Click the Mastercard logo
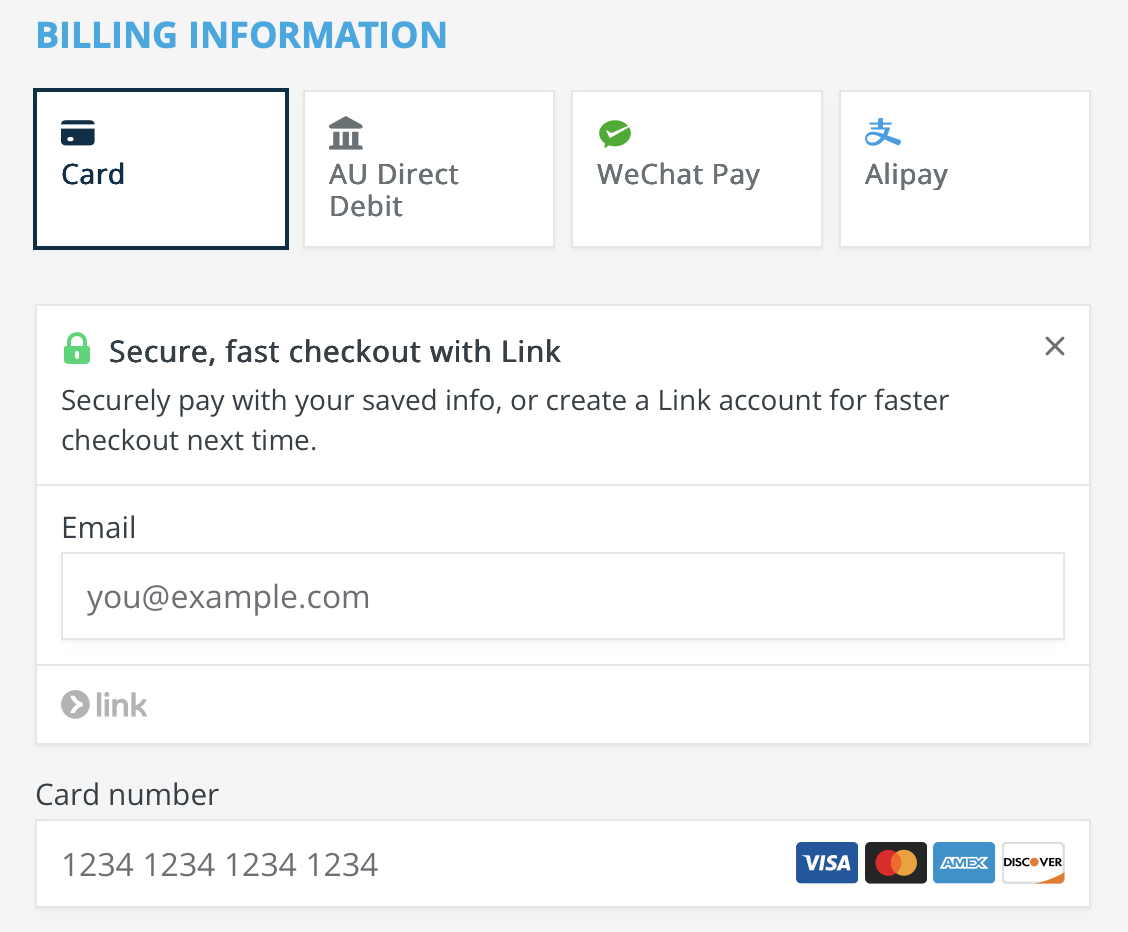The image size is (1128, 932). [896, 863]
